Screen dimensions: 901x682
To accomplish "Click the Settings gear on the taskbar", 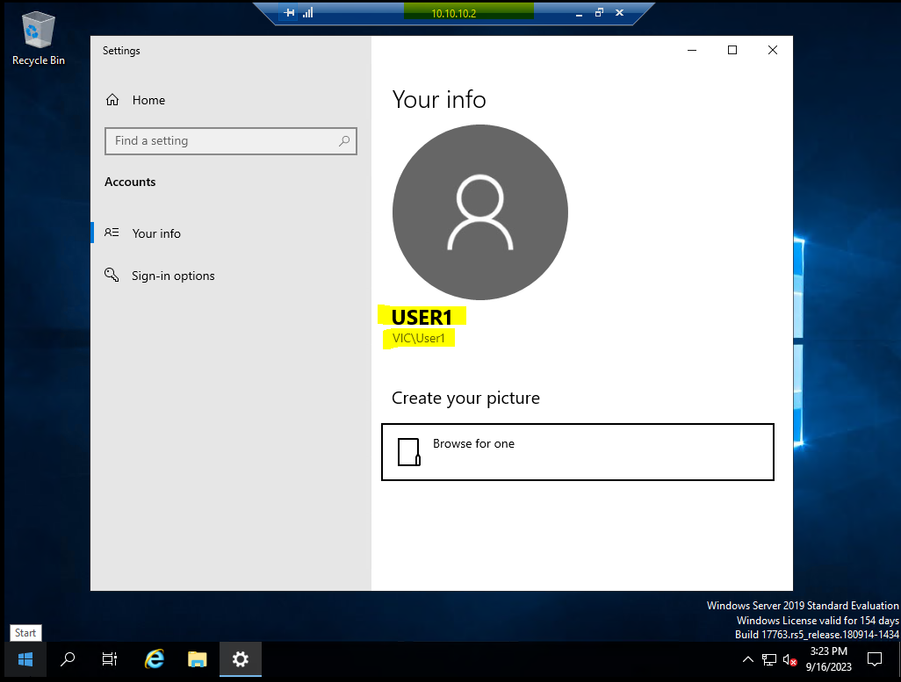I will click(x=240, y=659).
